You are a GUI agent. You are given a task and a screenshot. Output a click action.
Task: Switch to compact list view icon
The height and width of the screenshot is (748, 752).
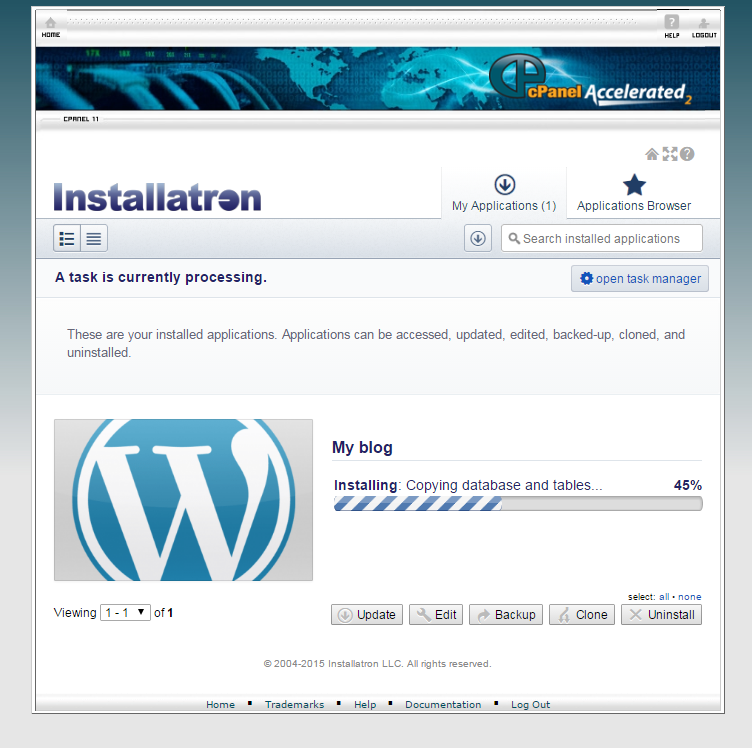[94, 238]
